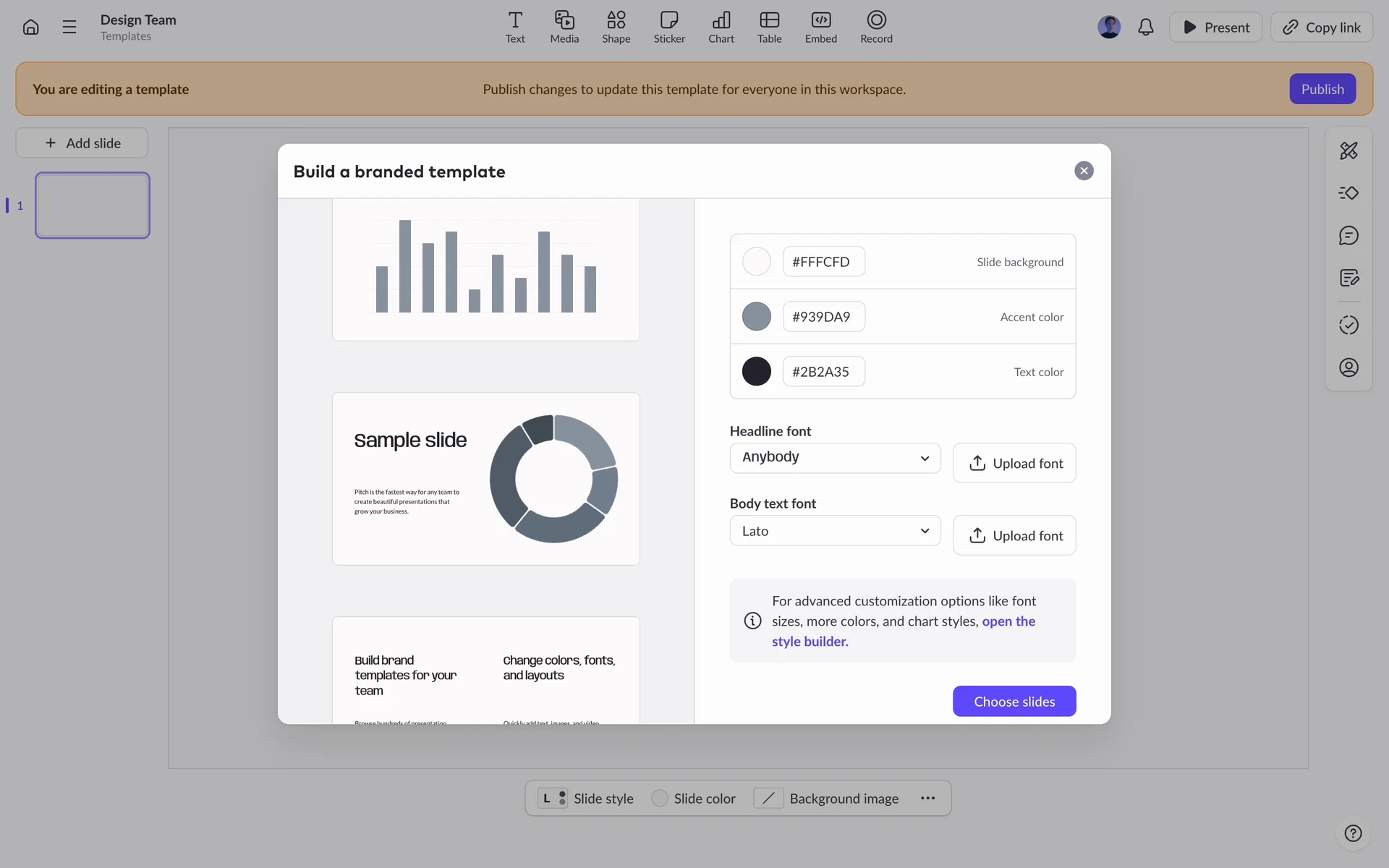The height and width of the screenshot is (868, 1389).
Task: Open the Slide style selector
Action: point(586,799)
